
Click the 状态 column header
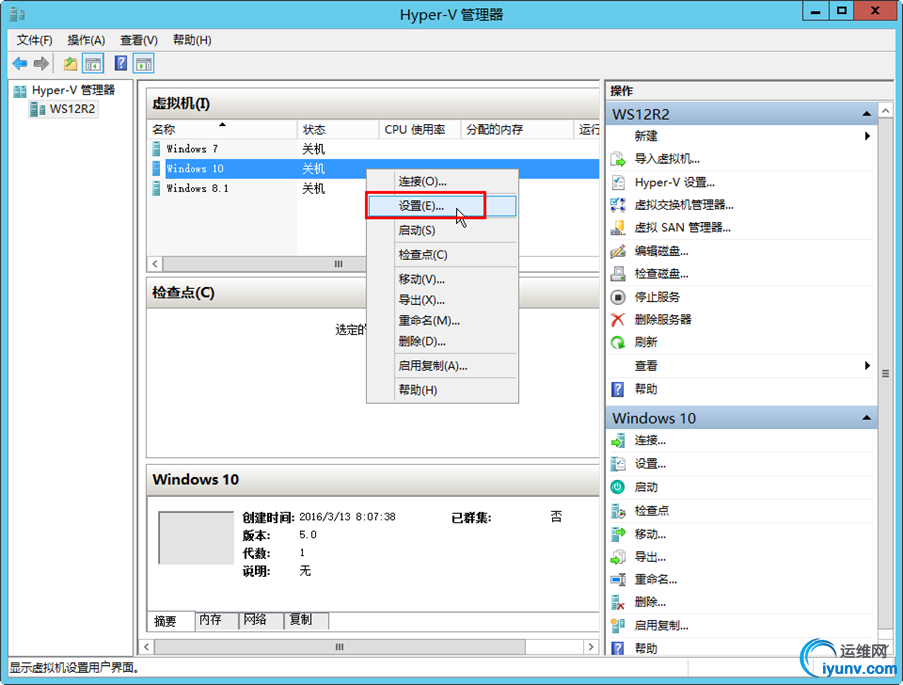point(338,130)
